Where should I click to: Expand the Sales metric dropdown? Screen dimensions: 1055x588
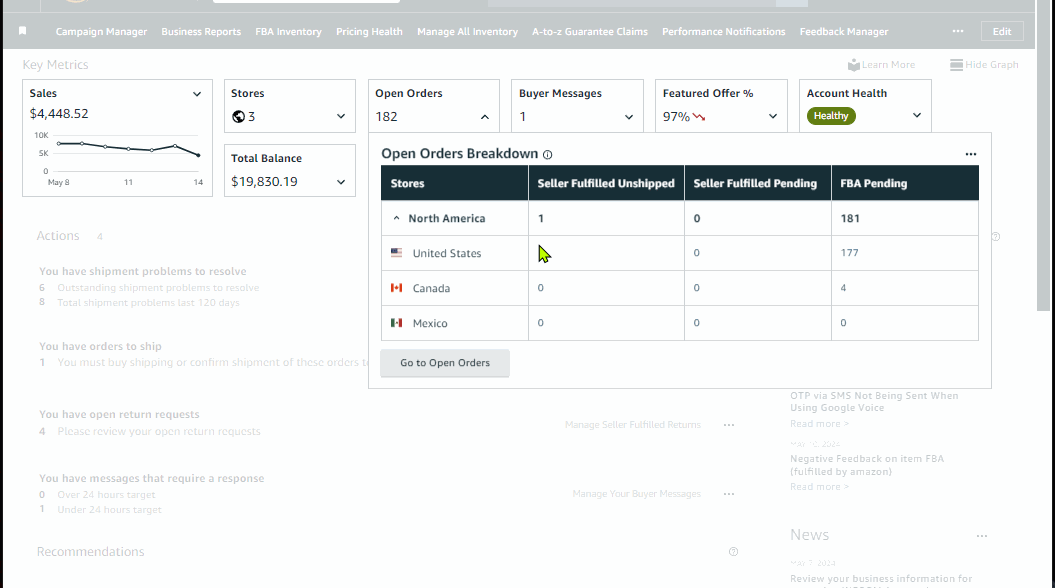point(196,94)
